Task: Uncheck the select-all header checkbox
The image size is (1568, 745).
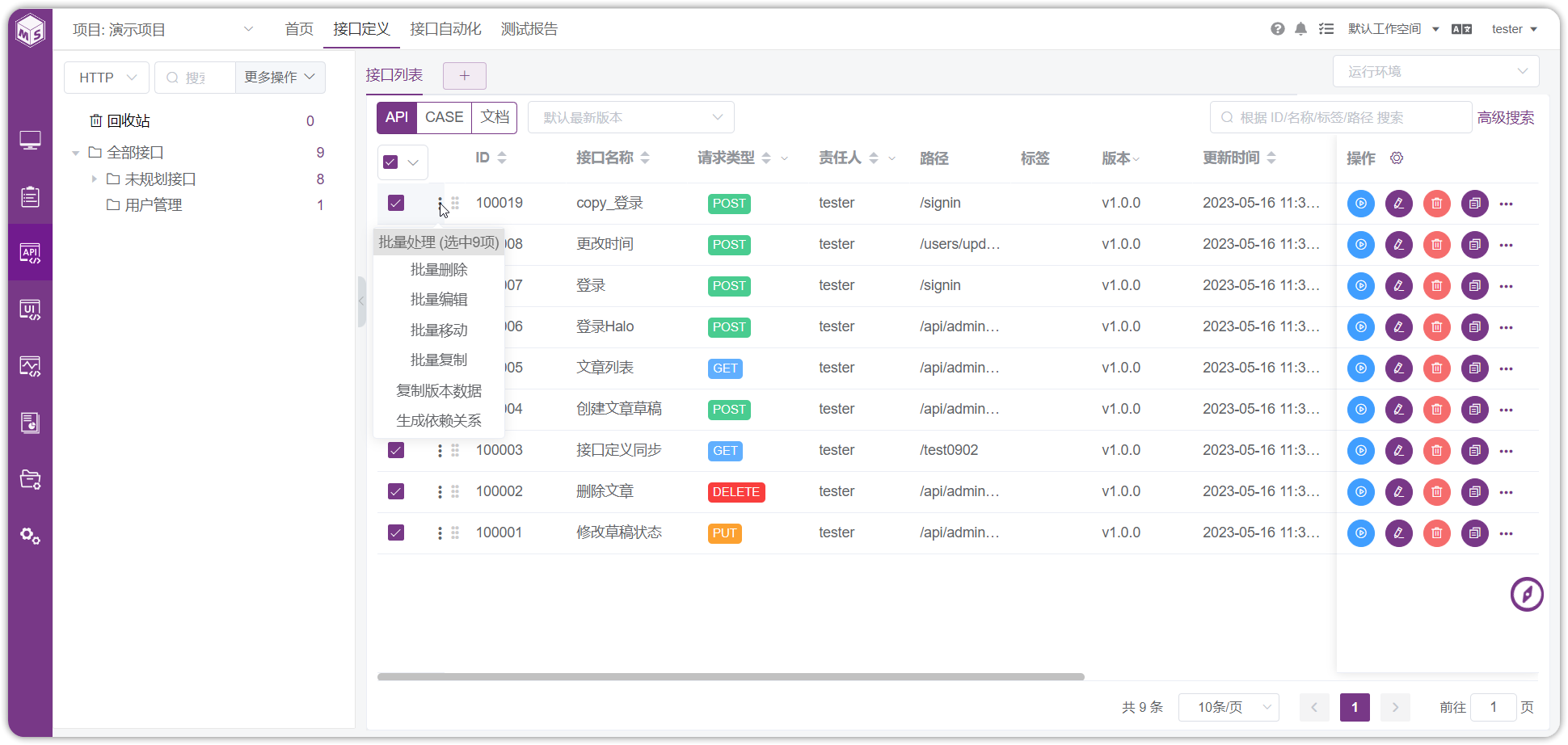Action: [390, 162]
